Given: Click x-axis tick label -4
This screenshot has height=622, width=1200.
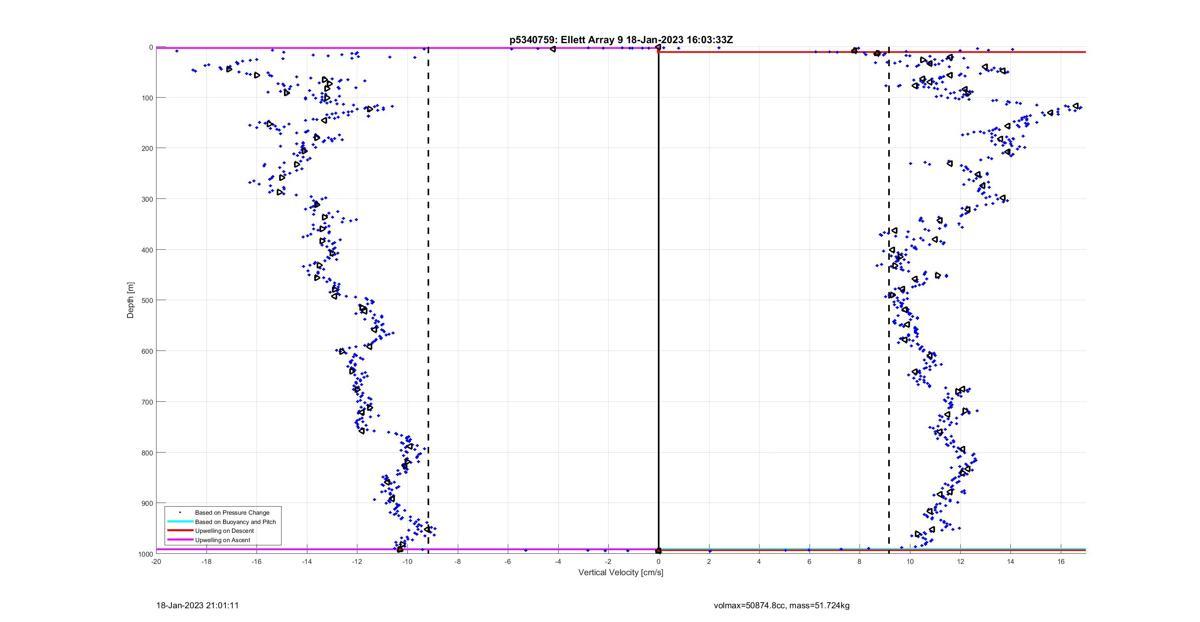Looking at the screenshot, I should click(x=558, y=561).
